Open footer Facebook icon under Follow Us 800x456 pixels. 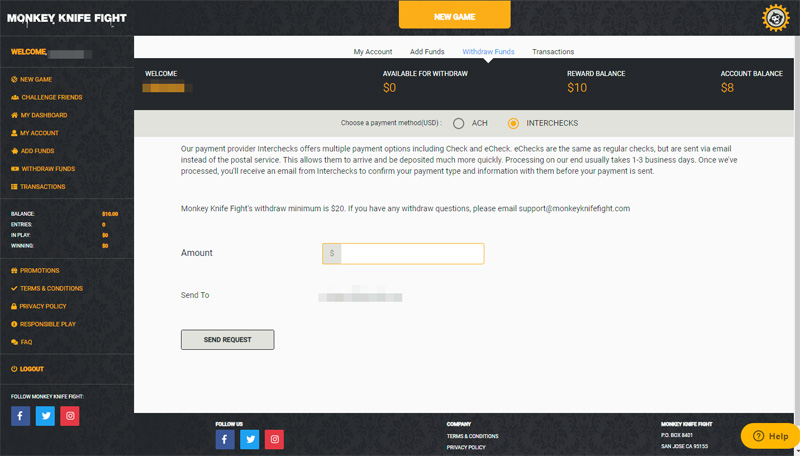pyautogui.click(x=225, y=439)
